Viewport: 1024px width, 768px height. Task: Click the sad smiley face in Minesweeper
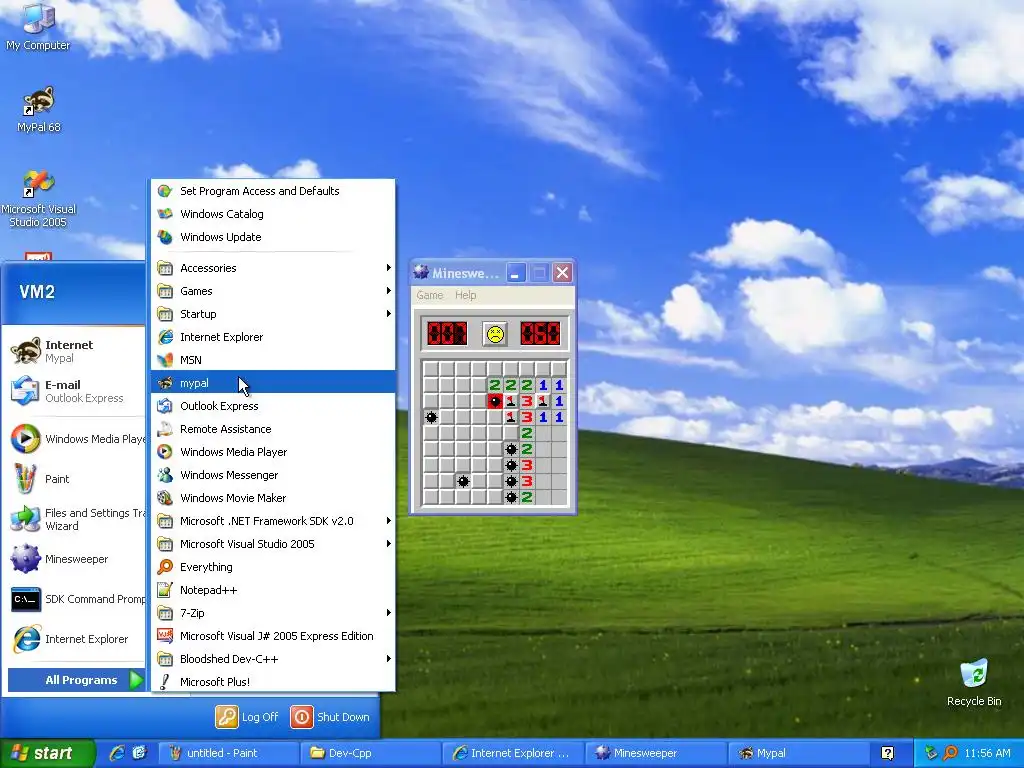(x=494, y=334)
